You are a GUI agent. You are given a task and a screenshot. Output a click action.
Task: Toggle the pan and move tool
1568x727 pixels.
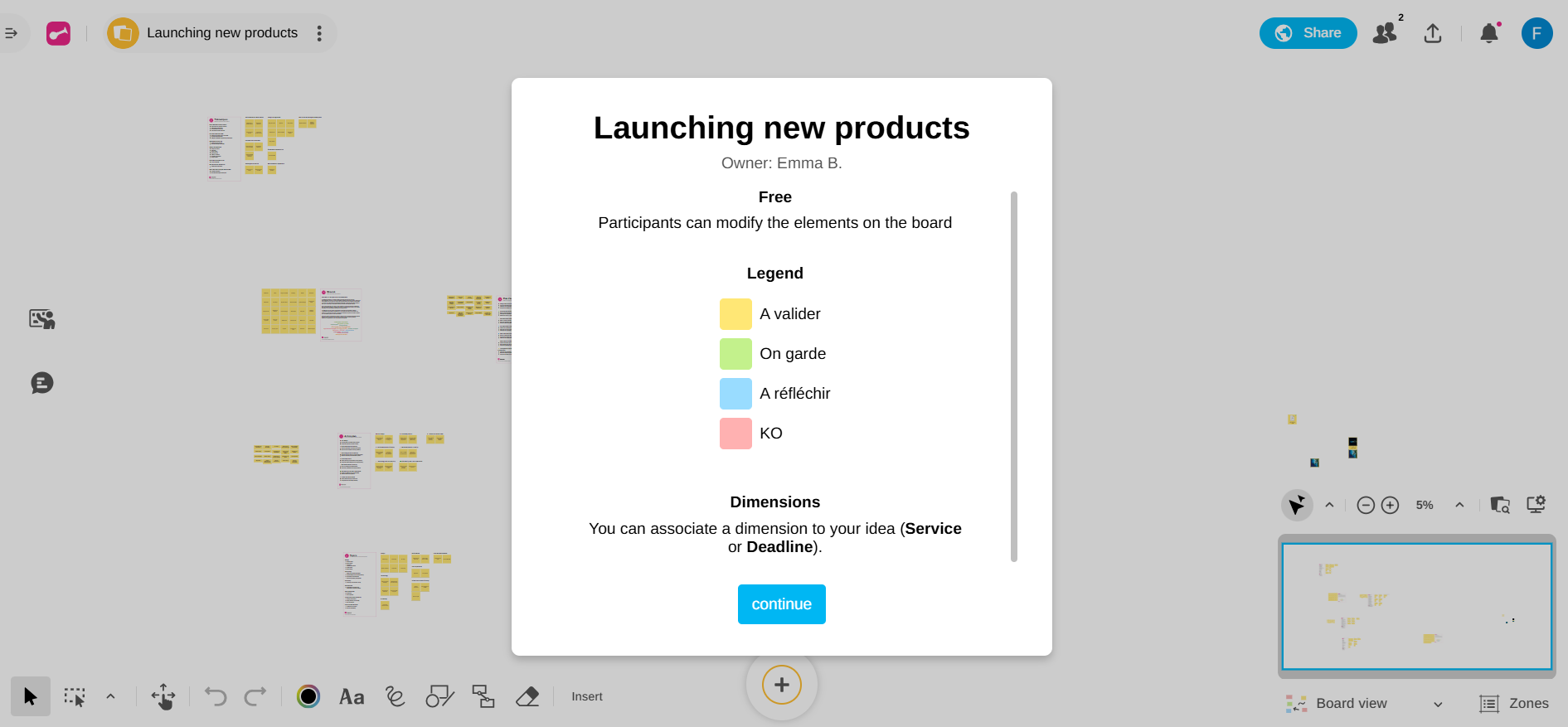(x=163, y=696)
